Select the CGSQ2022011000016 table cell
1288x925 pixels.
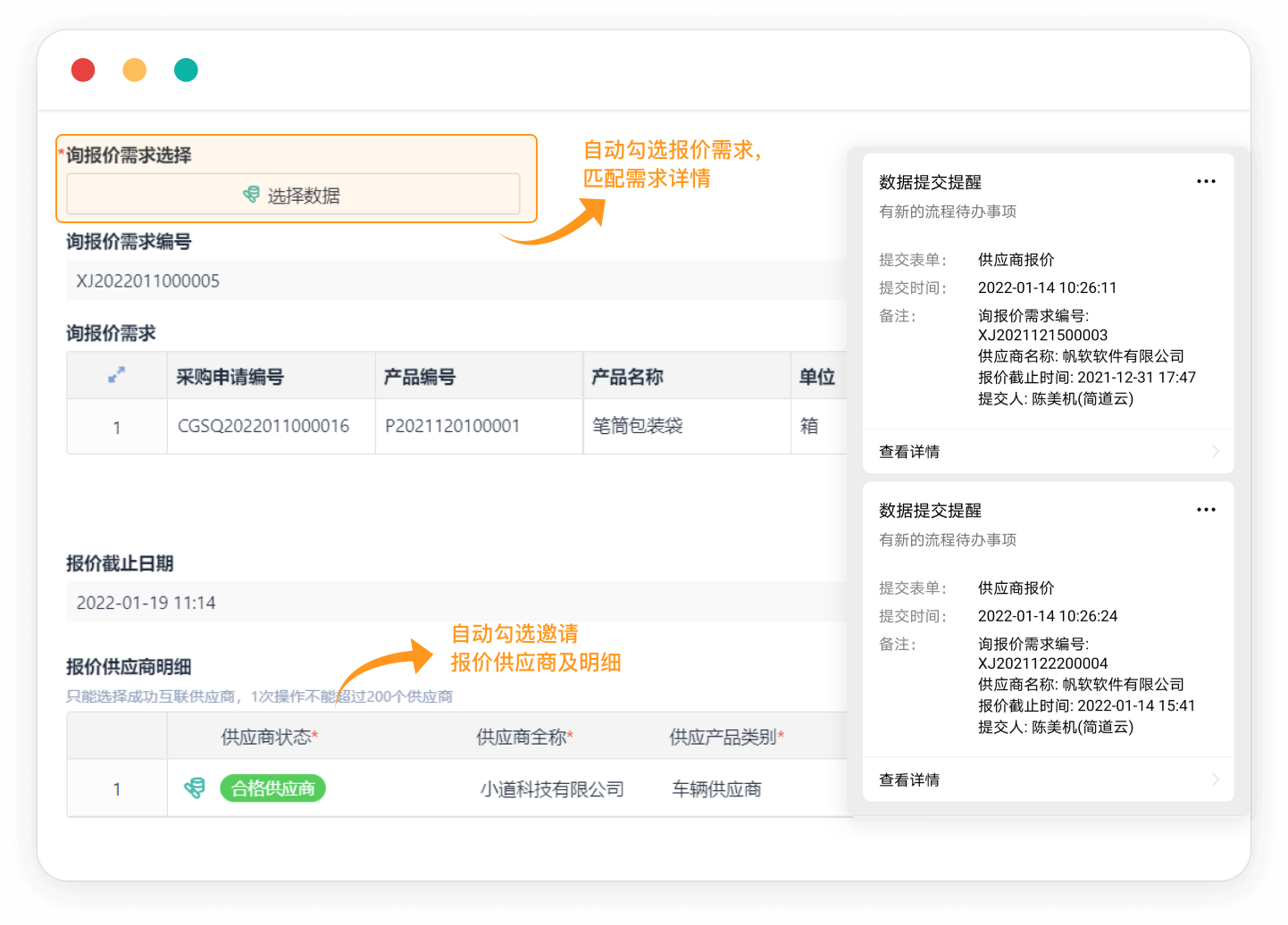click(x=263, y=427)
